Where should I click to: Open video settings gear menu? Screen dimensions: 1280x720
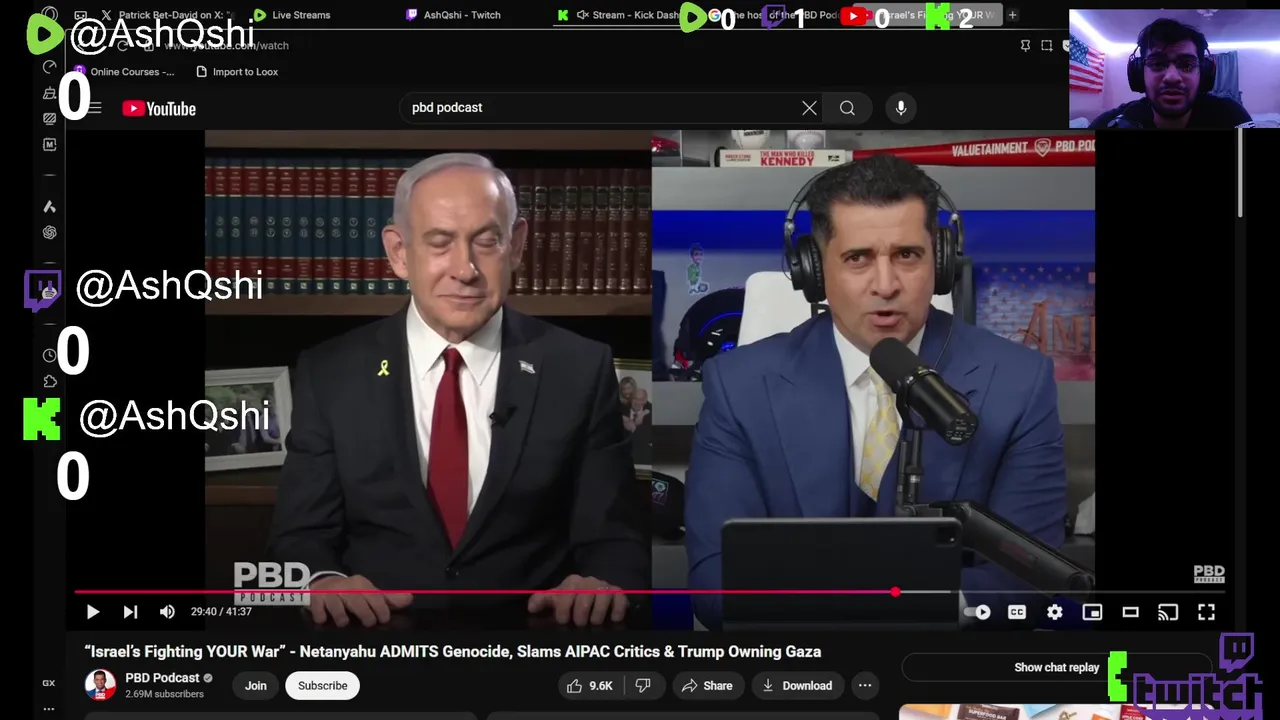pos(1055,612)
